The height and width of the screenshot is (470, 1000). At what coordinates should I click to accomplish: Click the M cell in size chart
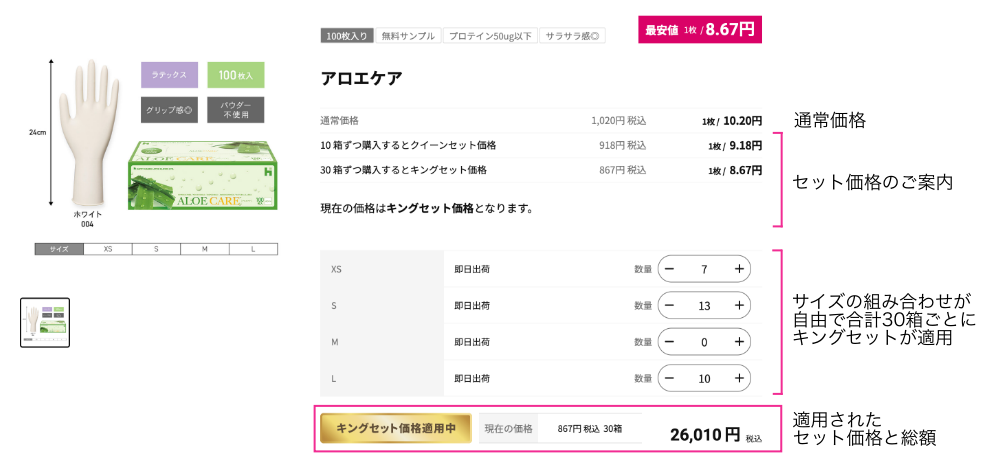pos(205,249)
